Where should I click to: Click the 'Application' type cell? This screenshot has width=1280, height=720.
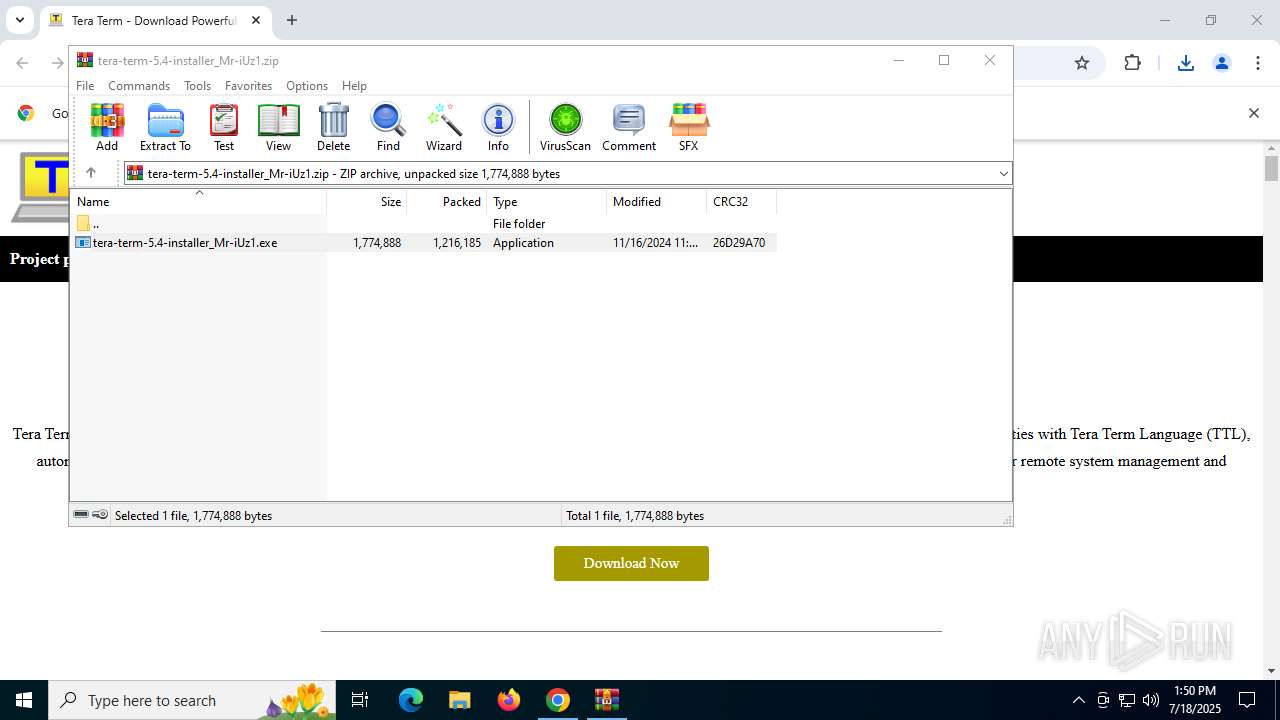pyautogui.click(x=523, y=242)
